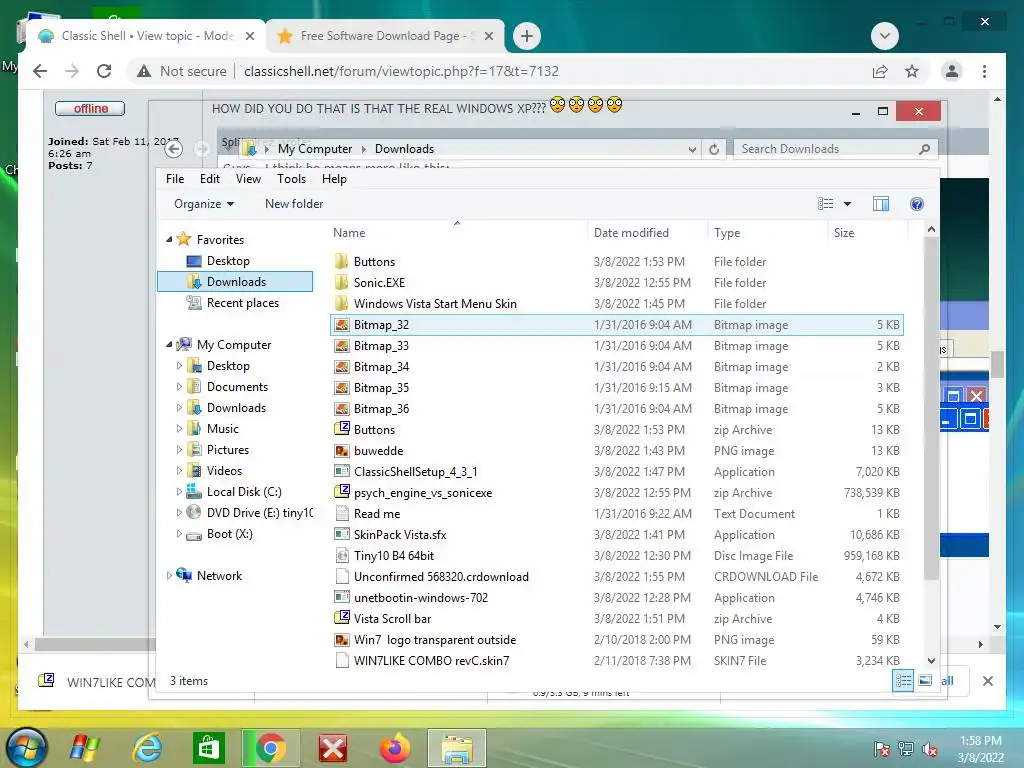Bookmark this page star icon
The image size is (1024, 768).
pyautogui.click(x=912, y=71)
